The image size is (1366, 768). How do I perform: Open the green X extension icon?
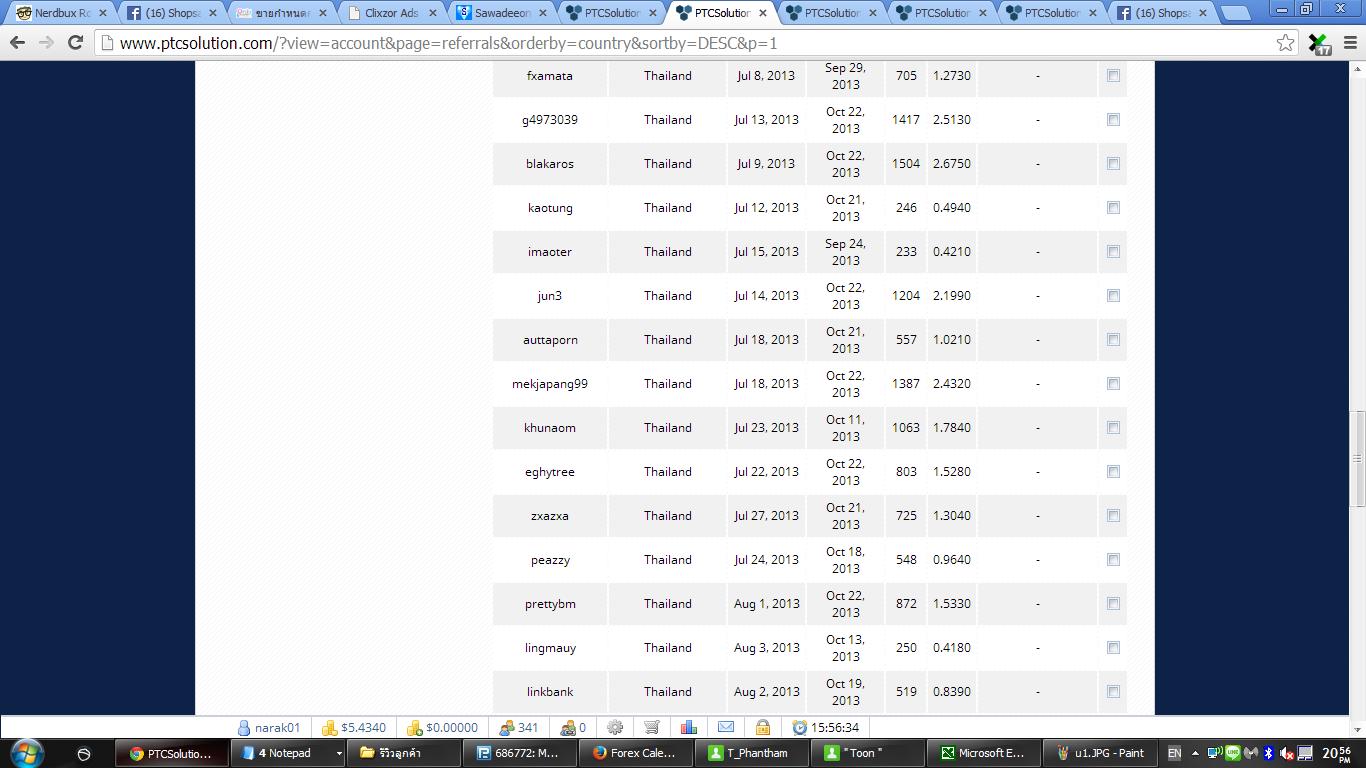coord(1319,43)
